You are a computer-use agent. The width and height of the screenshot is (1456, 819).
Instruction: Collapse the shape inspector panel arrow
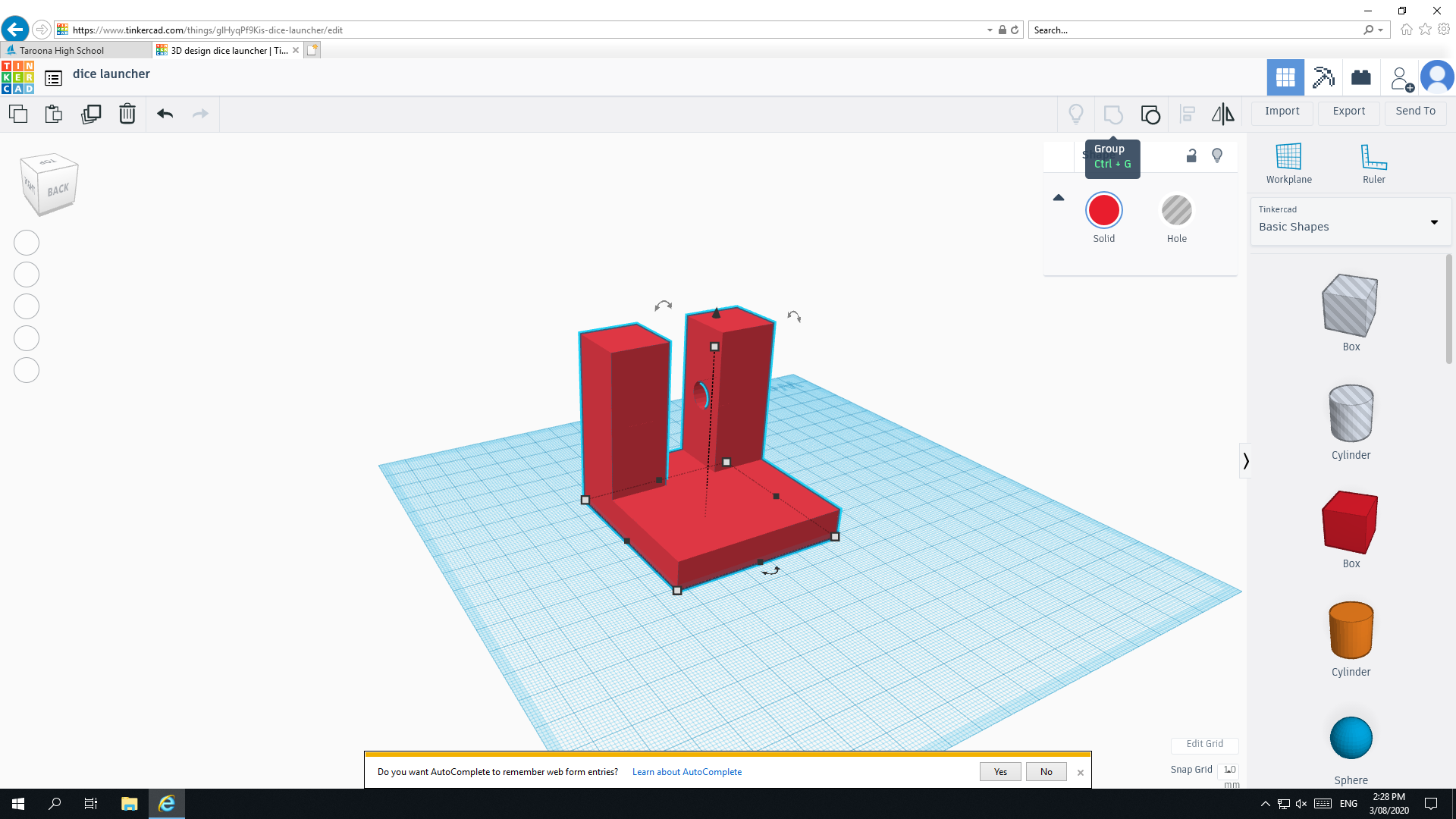point(1059,198)
